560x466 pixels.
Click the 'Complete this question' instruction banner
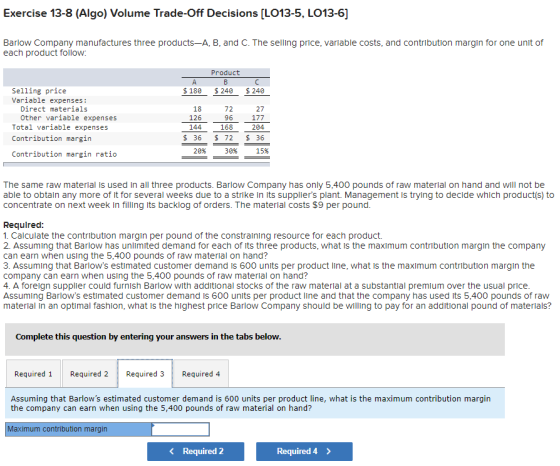(255, 339)
